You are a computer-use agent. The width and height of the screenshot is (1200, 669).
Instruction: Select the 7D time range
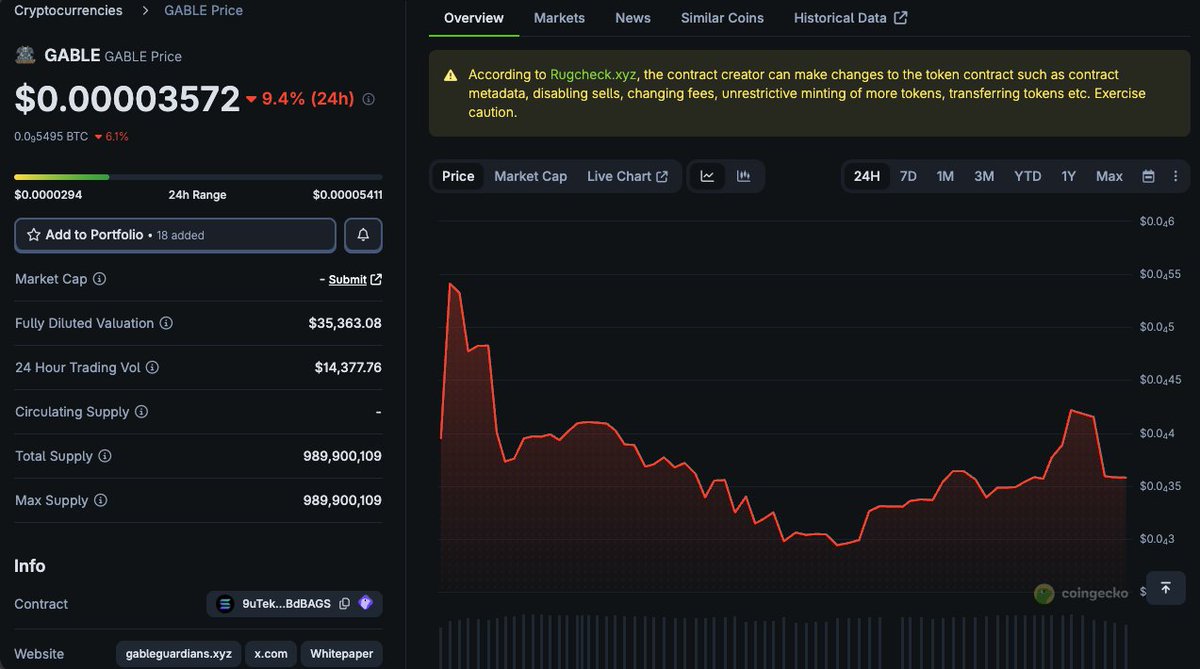908,176
